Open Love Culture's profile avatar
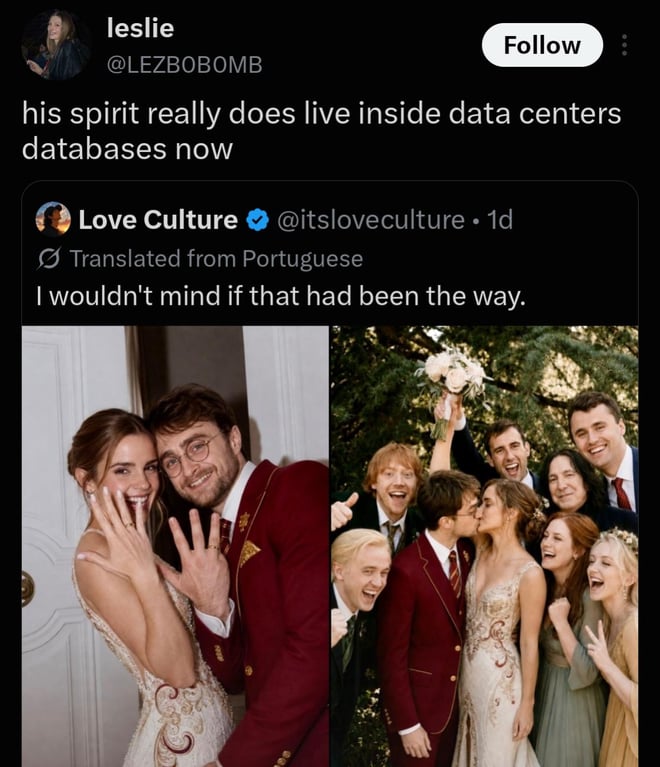The height and width of the screenshot is (767, 660). pyautogui.click(x=53, y=219)
